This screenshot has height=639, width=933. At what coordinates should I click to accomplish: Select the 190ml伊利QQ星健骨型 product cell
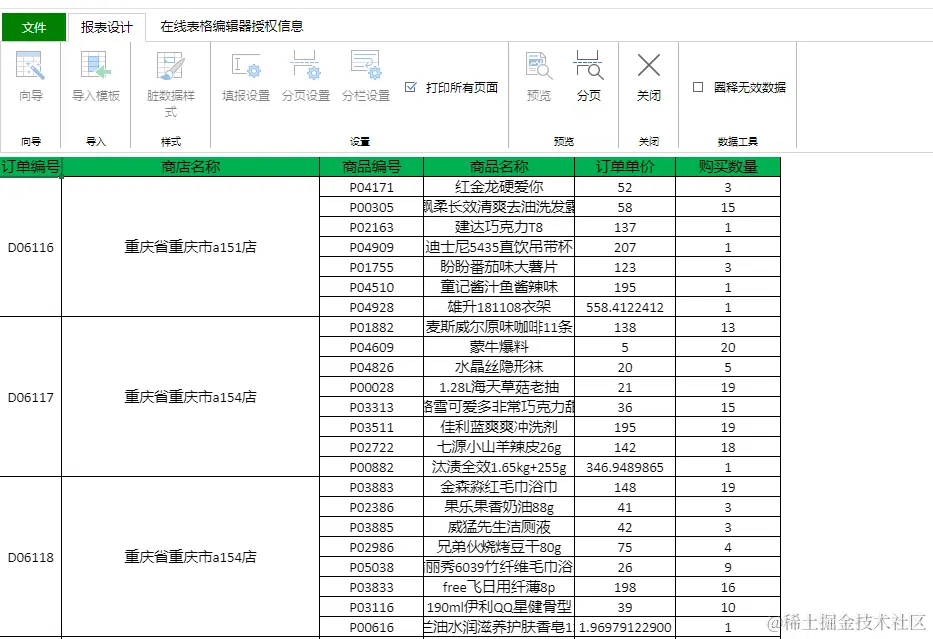tap(499, 607)
